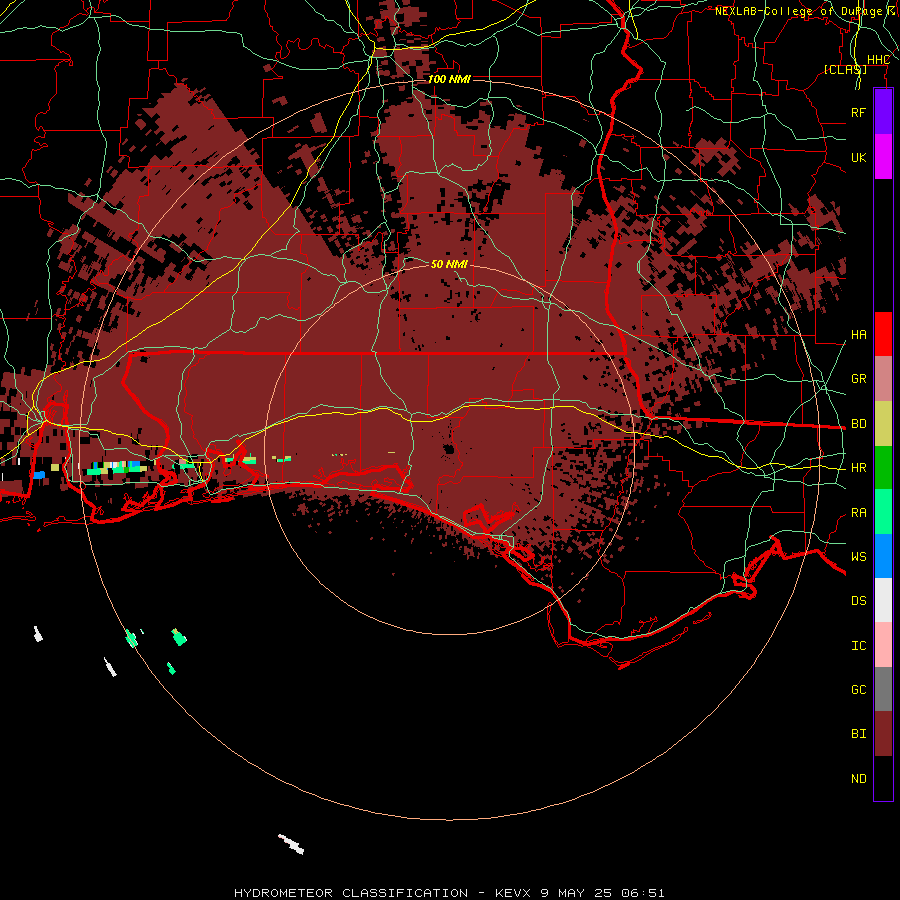
Task: Click the HA legend label
Action: pyautogui.click(x=859, y=335)
